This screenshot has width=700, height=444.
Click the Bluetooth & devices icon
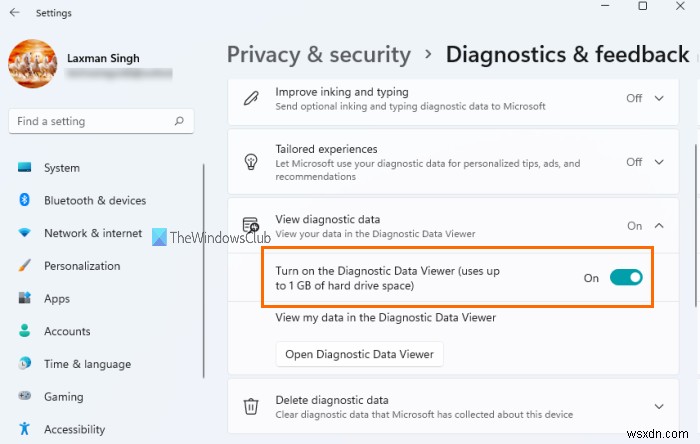click(24, 200)
